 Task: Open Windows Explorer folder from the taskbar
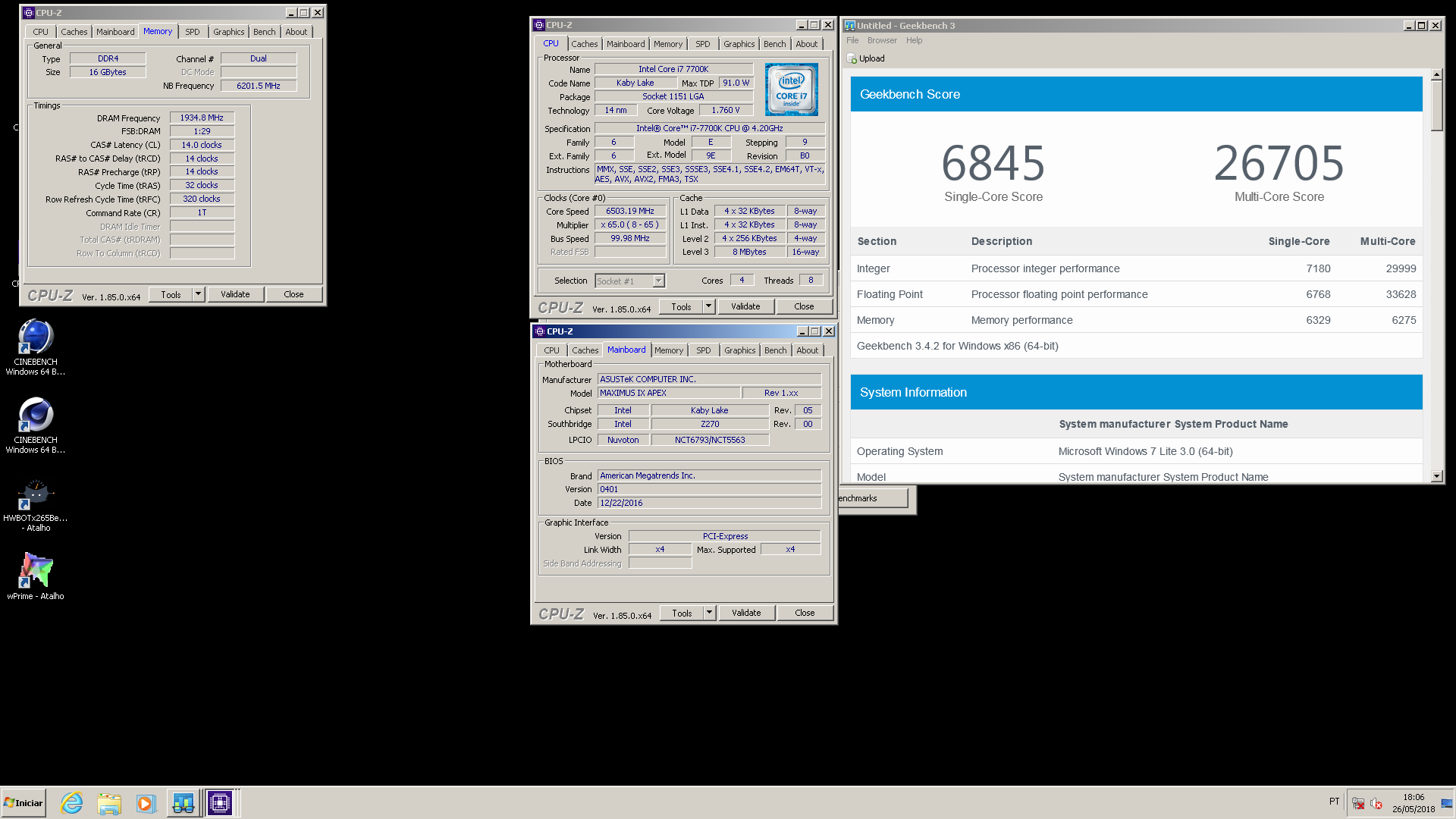click(109, 803)
